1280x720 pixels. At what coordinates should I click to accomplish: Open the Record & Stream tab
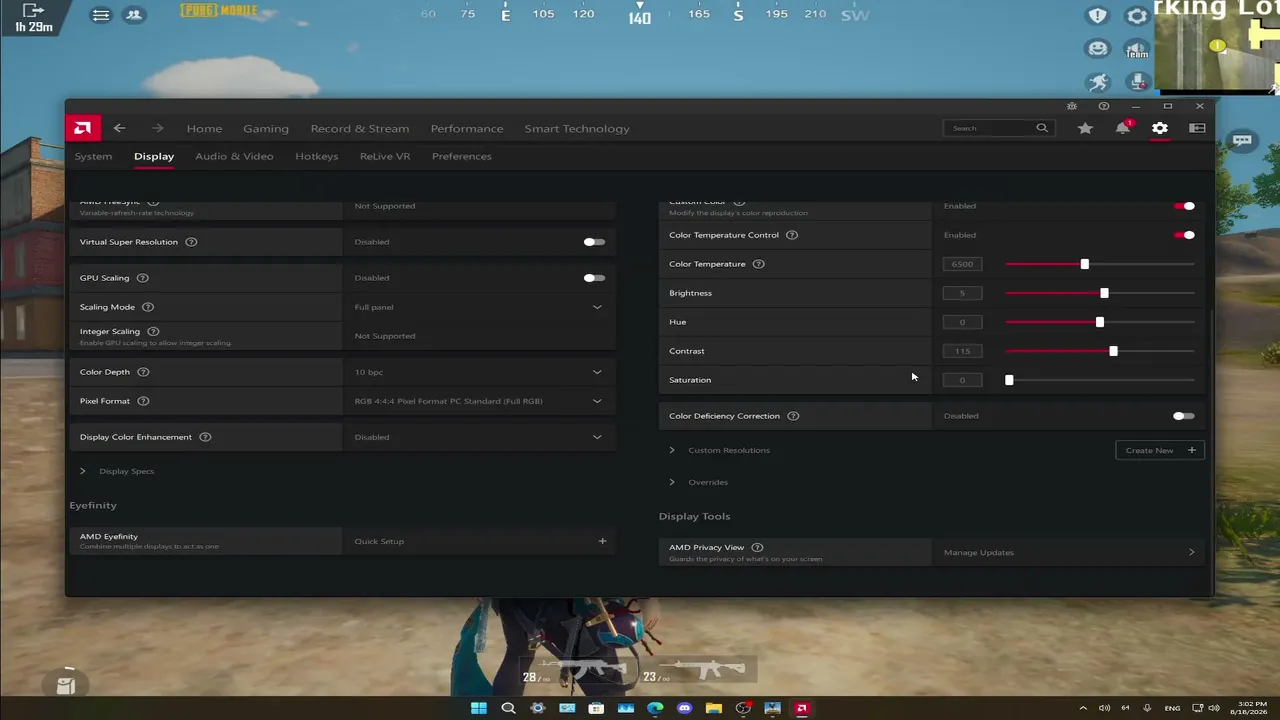click(360, 128)
